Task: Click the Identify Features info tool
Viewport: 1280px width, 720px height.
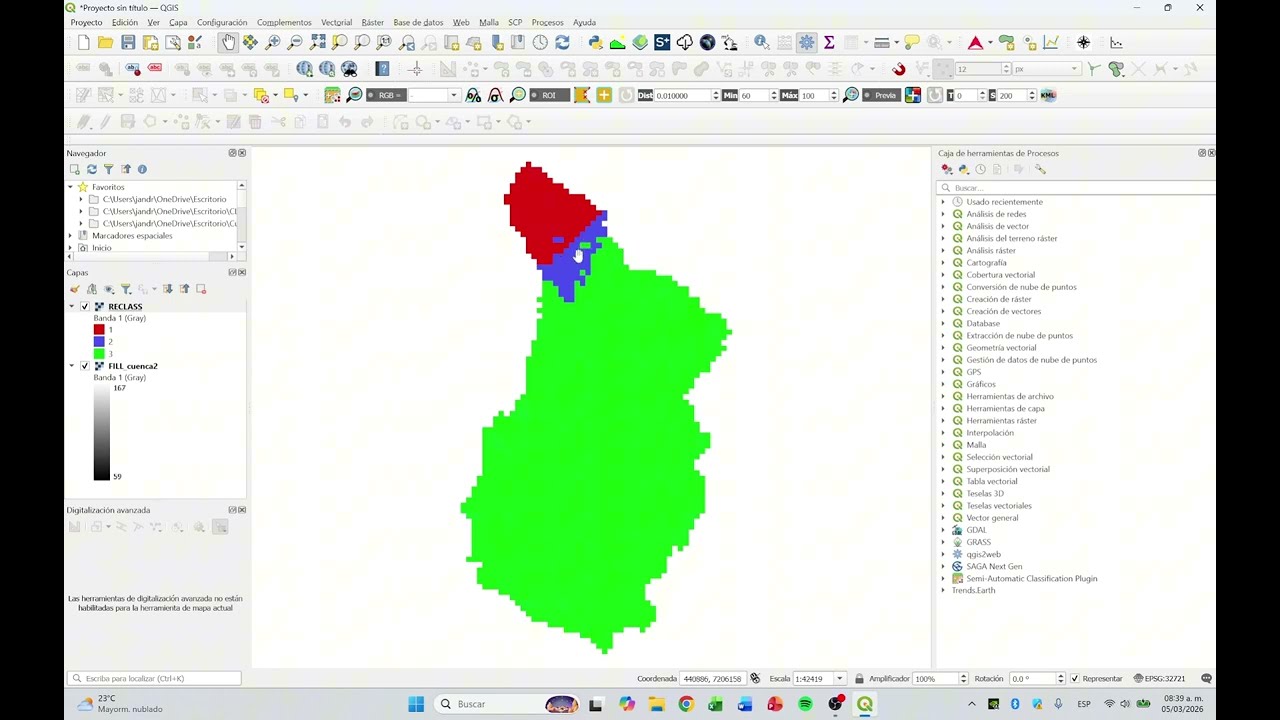Action: pos(762,42)
